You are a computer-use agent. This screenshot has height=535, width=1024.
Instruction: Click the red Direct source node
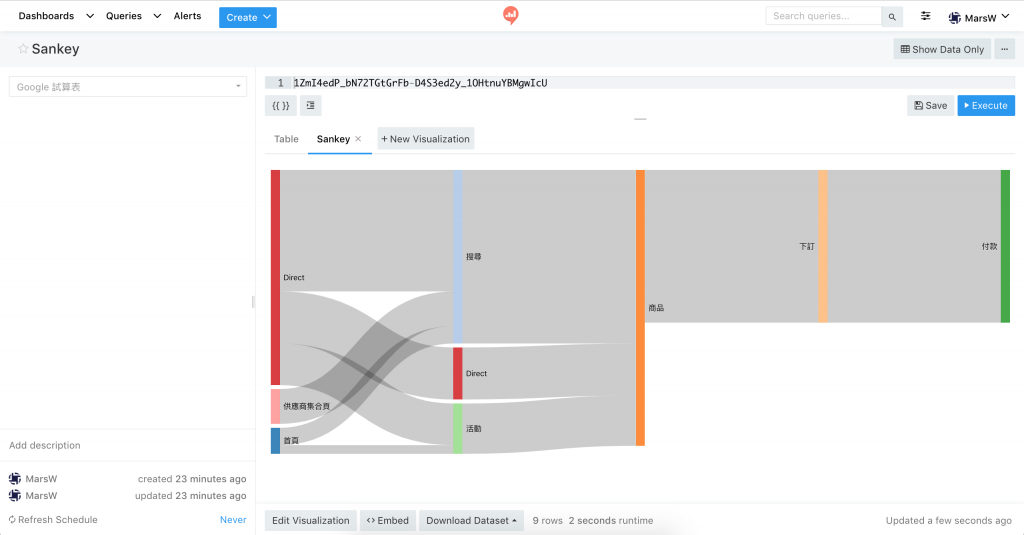click(x=276, y=277)
